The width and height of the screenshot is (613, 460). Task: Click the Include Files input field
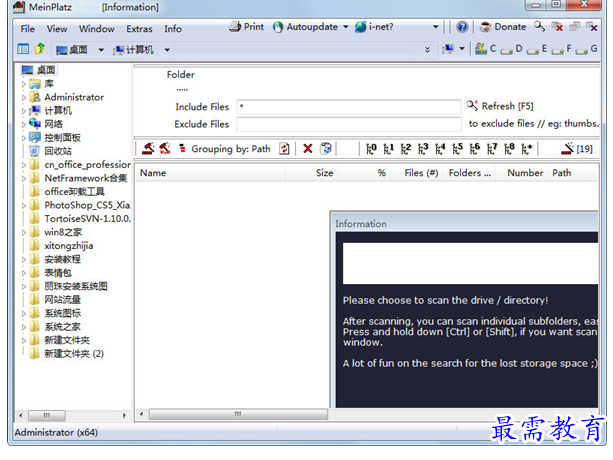click(349, 107)
